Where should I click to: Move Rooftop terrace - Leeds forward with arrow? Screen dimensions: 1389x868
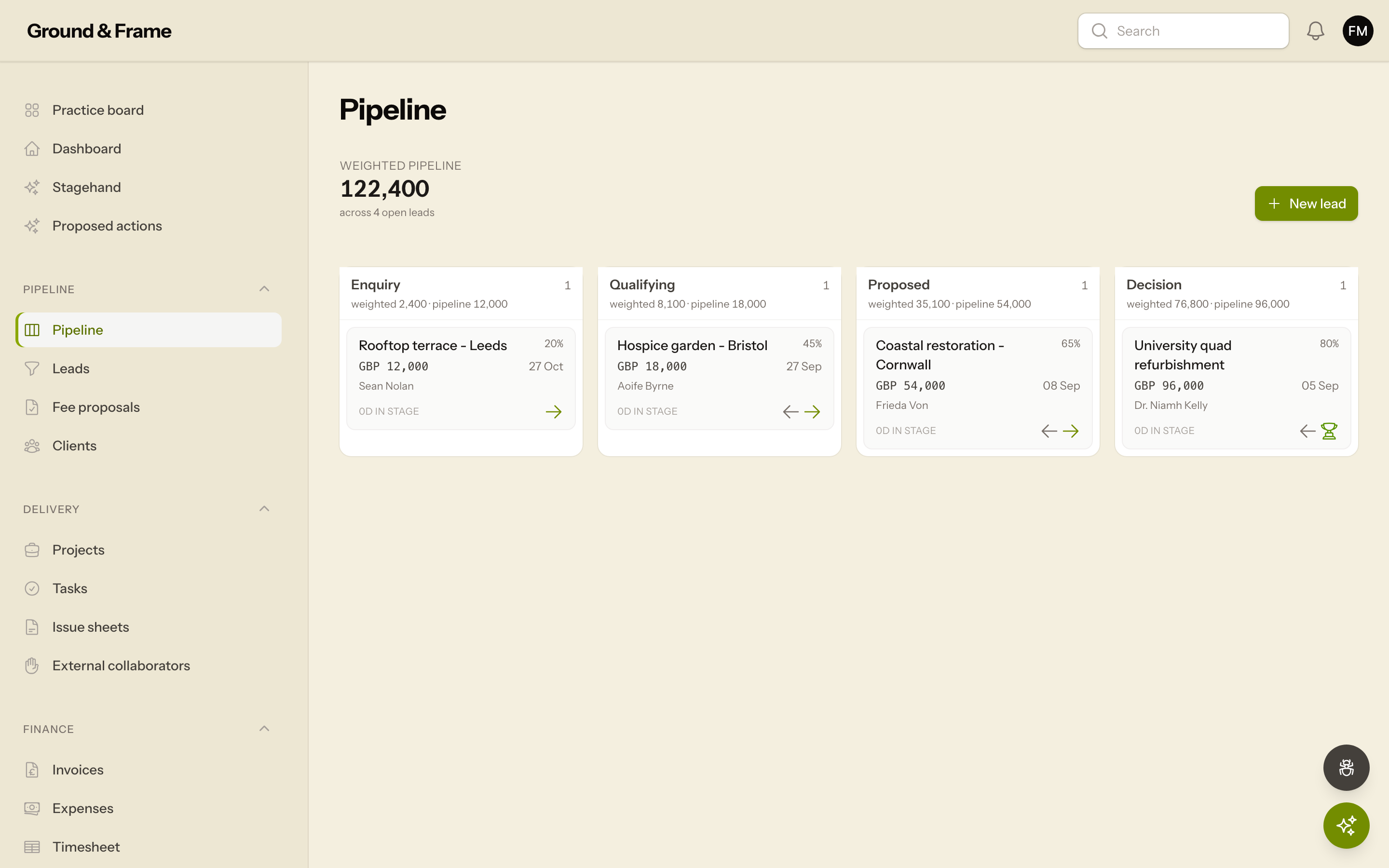point(553,412)
